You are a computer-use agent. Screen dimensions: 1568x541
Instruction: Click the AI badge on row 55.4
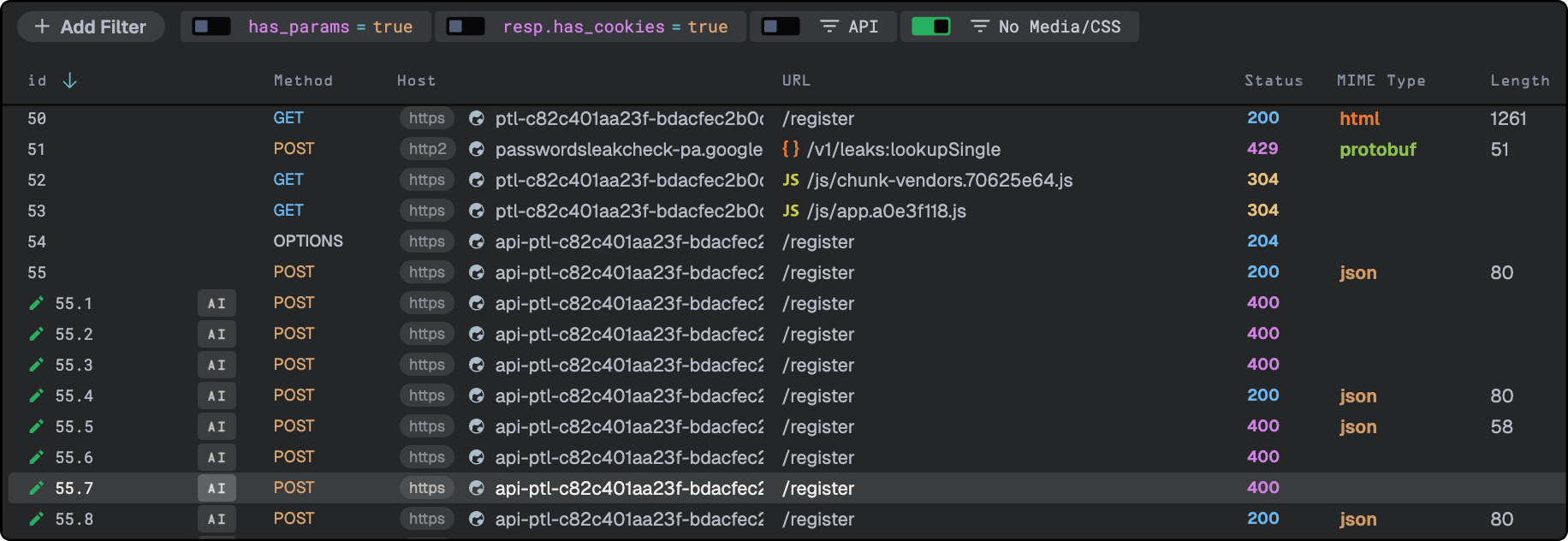coord(217,395)
